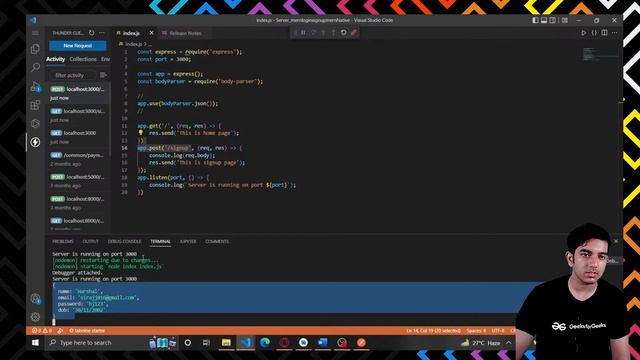The height and width of the screenshot is (360, 640).
Task: Open Microsoft Edge from the taskbar
Action: (265, 343)
